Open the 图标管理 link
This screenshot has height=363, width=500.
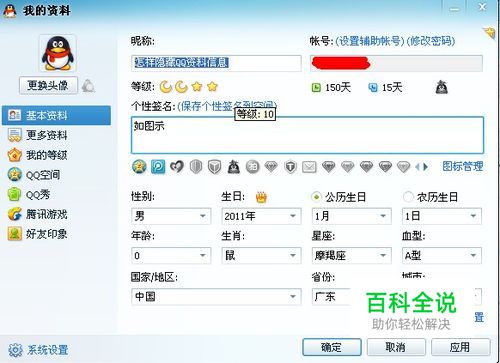[x=463, y=166]
